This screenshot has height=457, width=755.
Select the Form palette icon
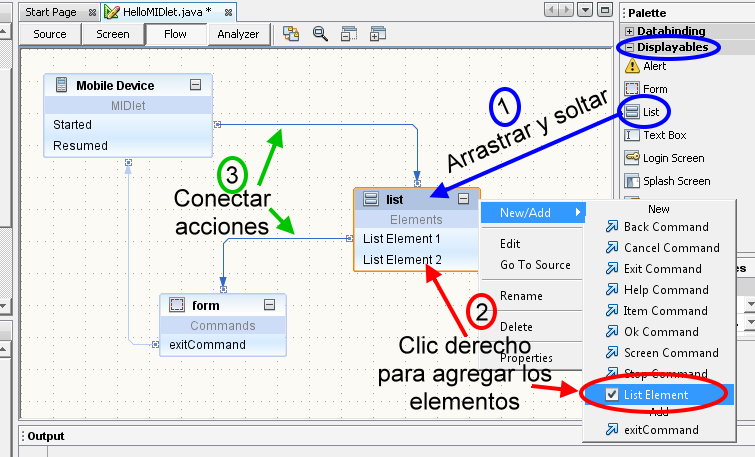(x=632, y=89)
